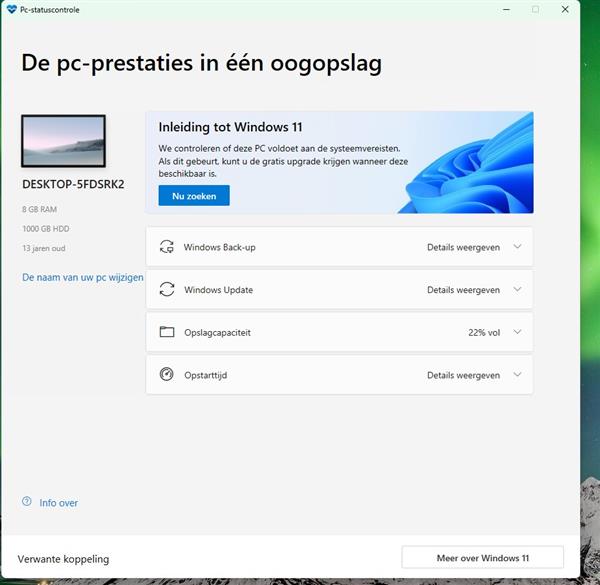Click De naam van uw pc wijzigen link
The height and width of the screenshot is (585, 600).
click(83, 277)
